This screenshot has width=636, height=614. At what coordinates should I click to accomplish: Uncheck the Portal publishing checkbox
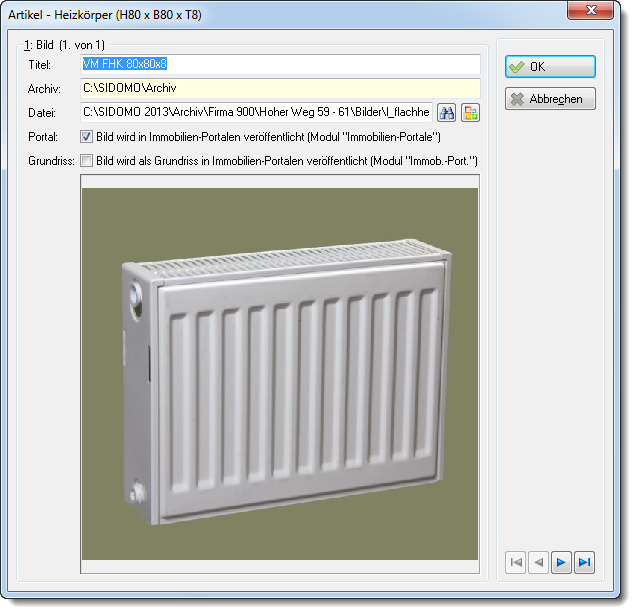(86, 137)
